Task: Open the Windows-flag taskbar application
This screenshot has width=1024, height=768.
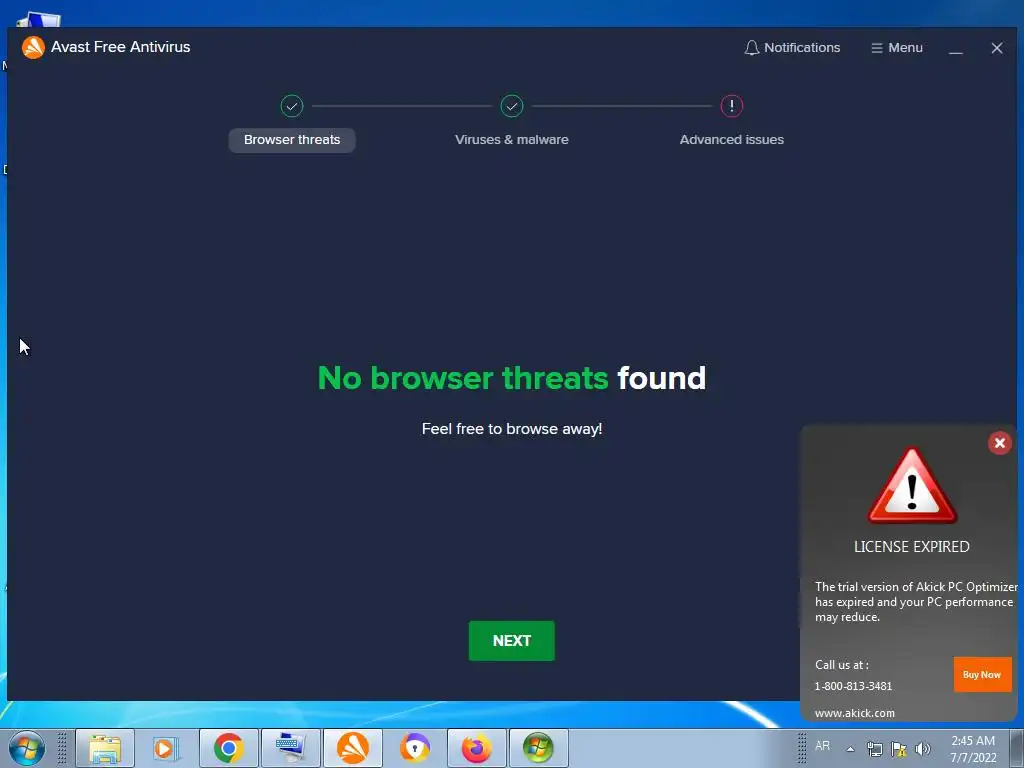Action: pyautogui.click(x=539, y=748)
